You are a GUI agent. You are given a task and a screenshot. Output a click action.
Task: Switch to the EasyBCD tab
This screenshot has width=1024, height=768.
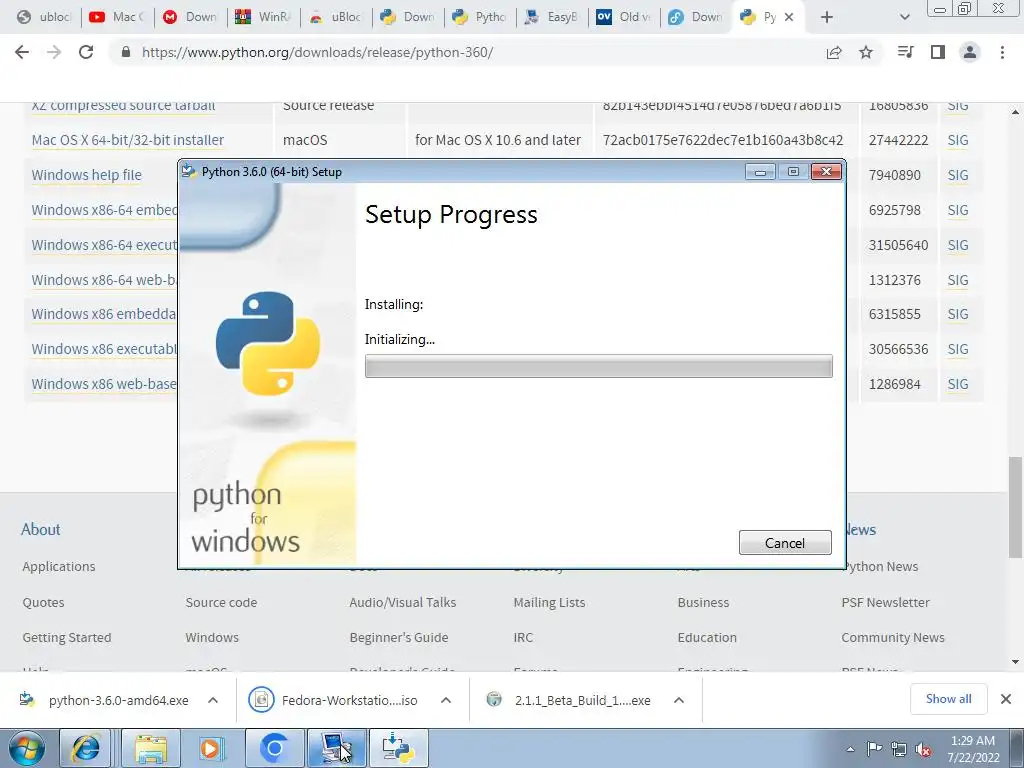[x=552, y=17]
